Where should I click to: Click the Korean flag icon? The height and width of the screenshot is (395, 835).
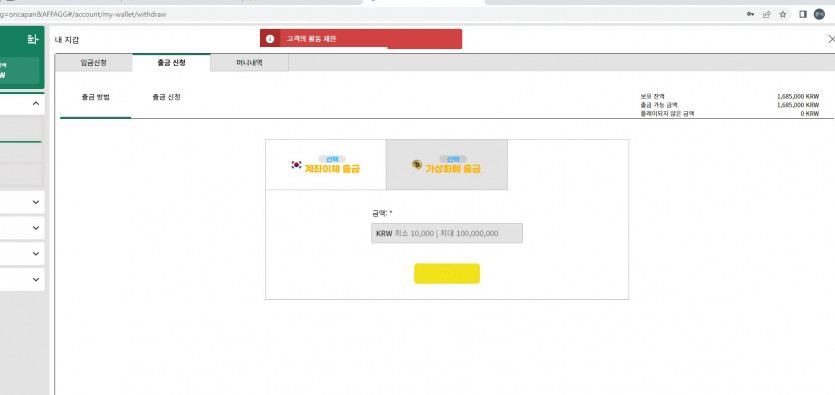click(x=297, y=165)
